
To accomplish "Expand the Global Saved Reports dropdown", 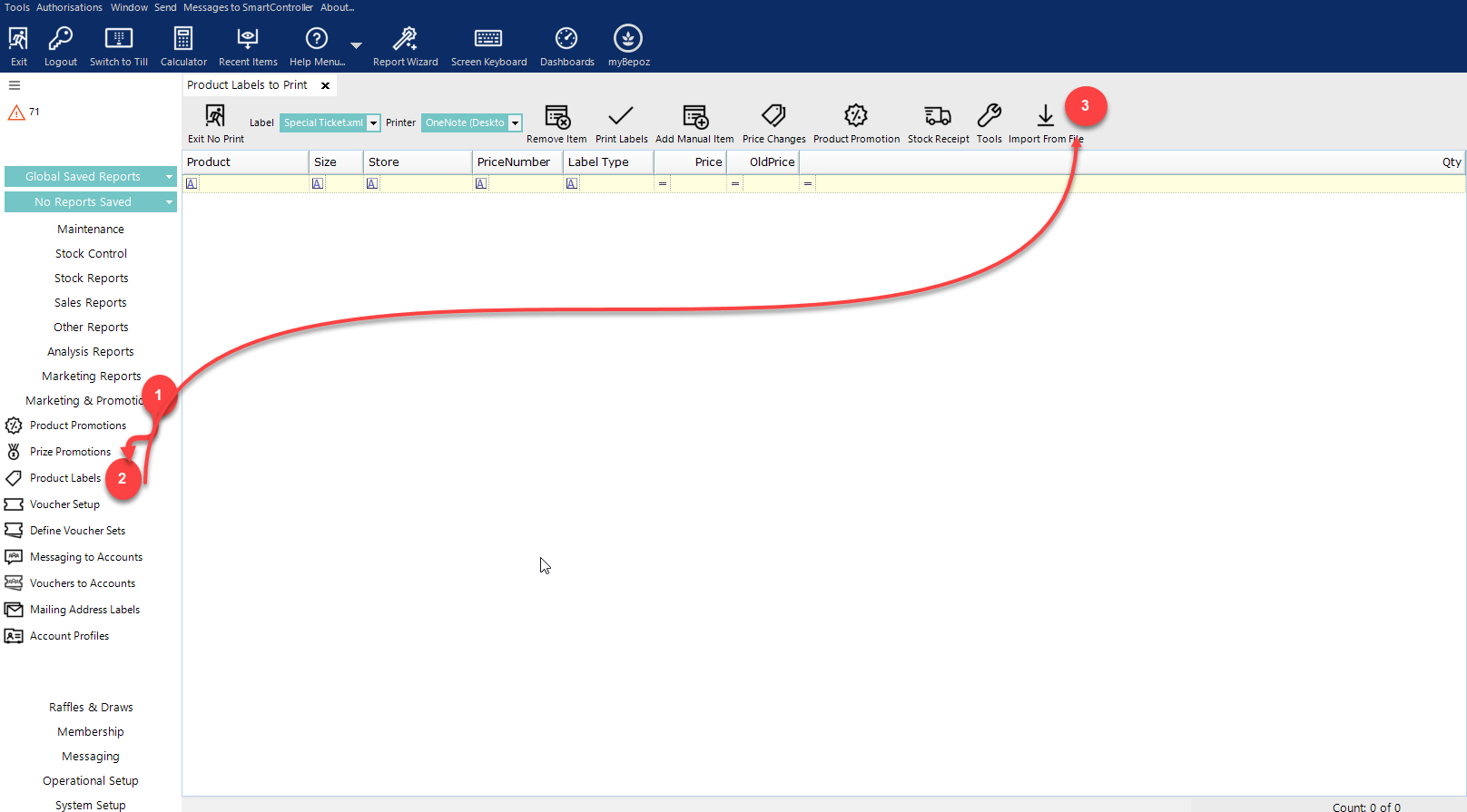I will (169, 177).
